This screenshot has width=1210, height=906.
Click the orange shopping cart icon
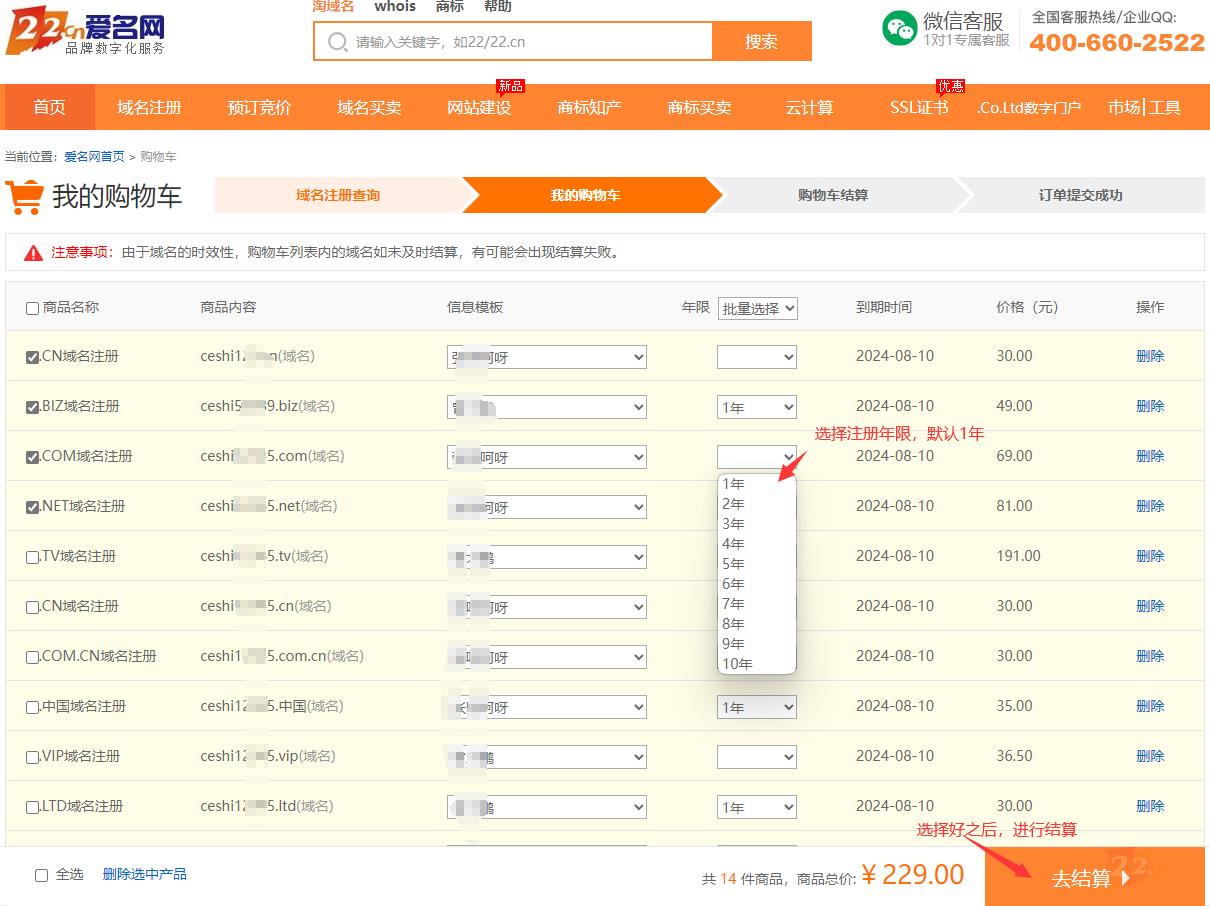pos(24,197)
